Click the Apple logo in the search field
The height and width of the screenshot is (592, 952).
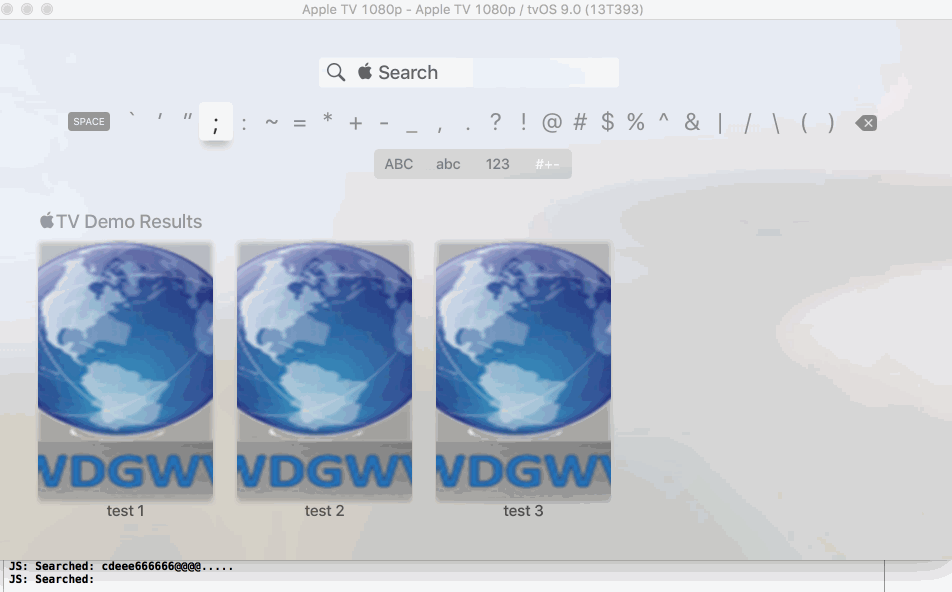[364, 72]
